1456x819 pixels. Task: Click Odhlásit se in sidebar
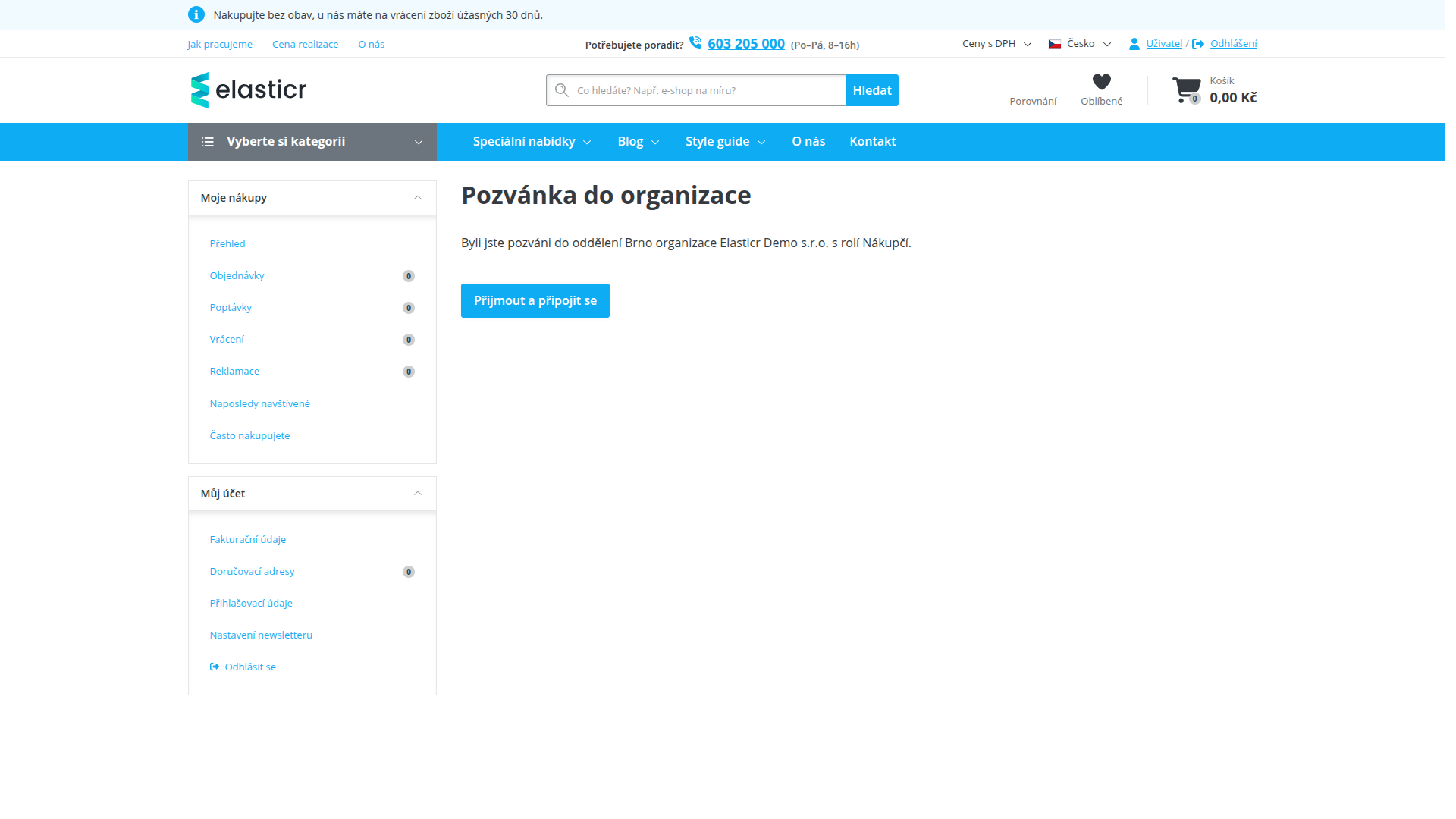pos(250,667)
